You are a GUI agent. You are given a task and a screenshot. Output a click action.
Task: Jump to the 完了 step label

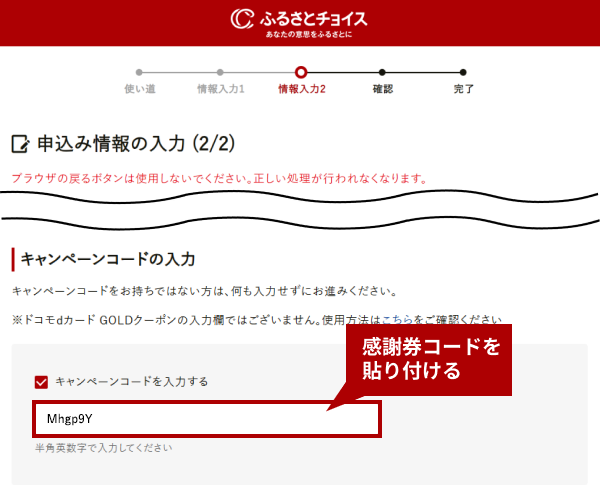(463, 90)
